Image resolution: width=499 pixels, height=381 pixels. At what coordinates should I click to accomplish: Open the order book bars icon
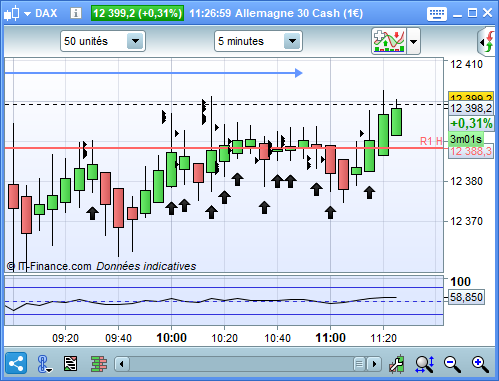tap(99, 363)
